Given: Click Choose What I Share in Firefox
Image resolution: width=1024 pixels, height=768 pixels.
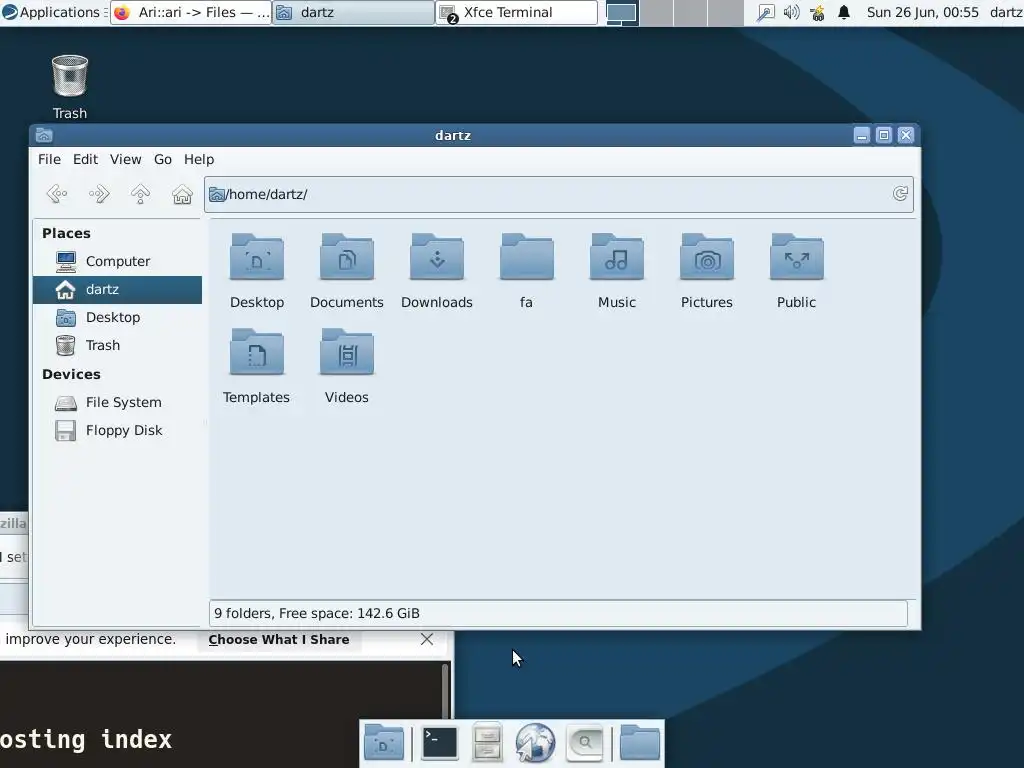Looking at the screenshot, I should pos(279,639).
